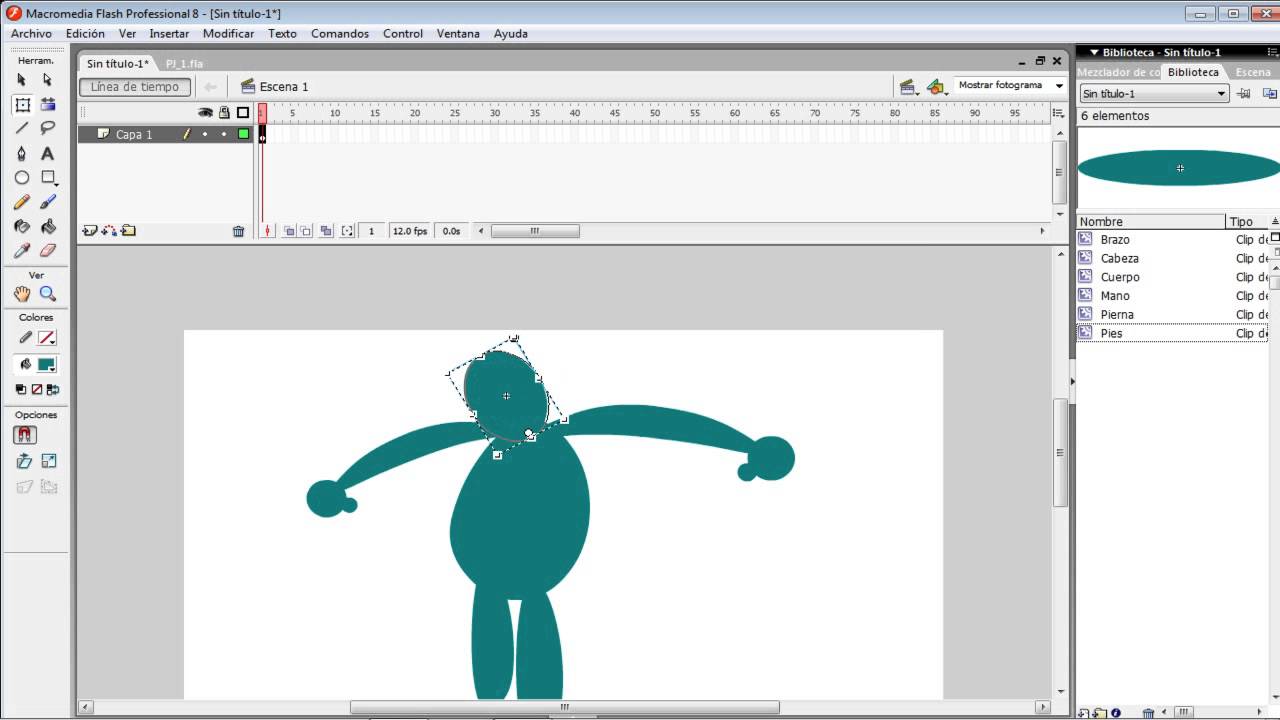Select the Hand tool
Image resolution: width=1280 pixels, height=720 pixels.
tap(22, 294)
